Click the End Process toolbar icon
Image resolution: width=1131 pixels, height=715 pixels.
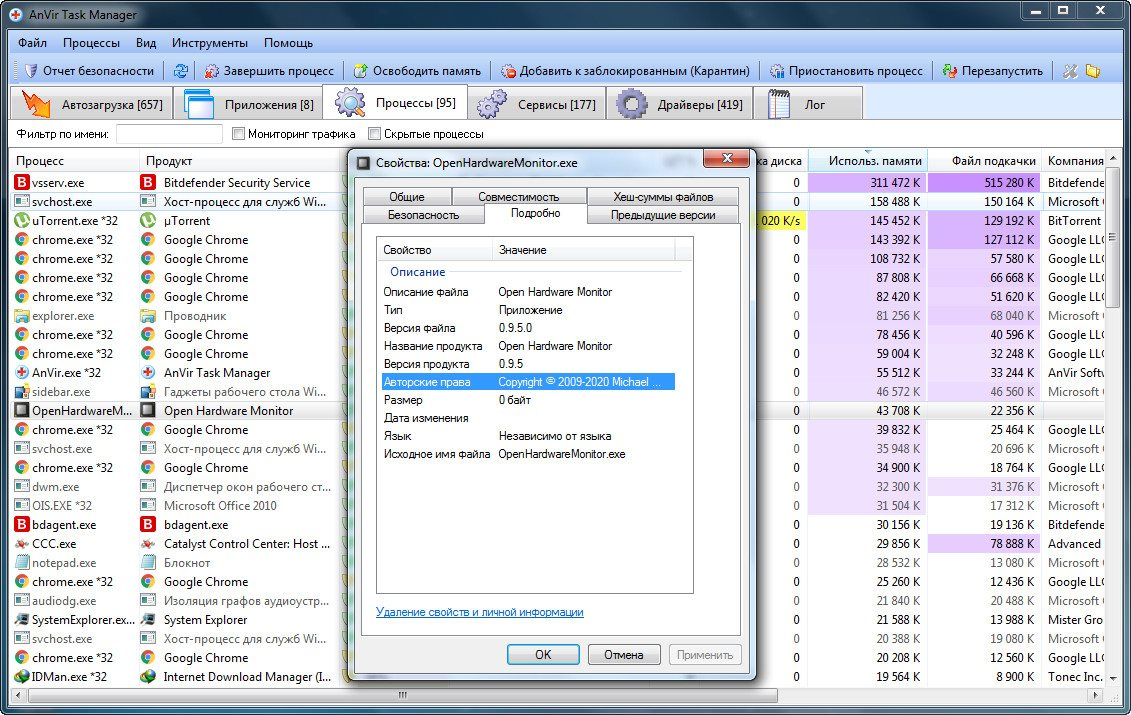pyautogui.click(x=211, y=71)
